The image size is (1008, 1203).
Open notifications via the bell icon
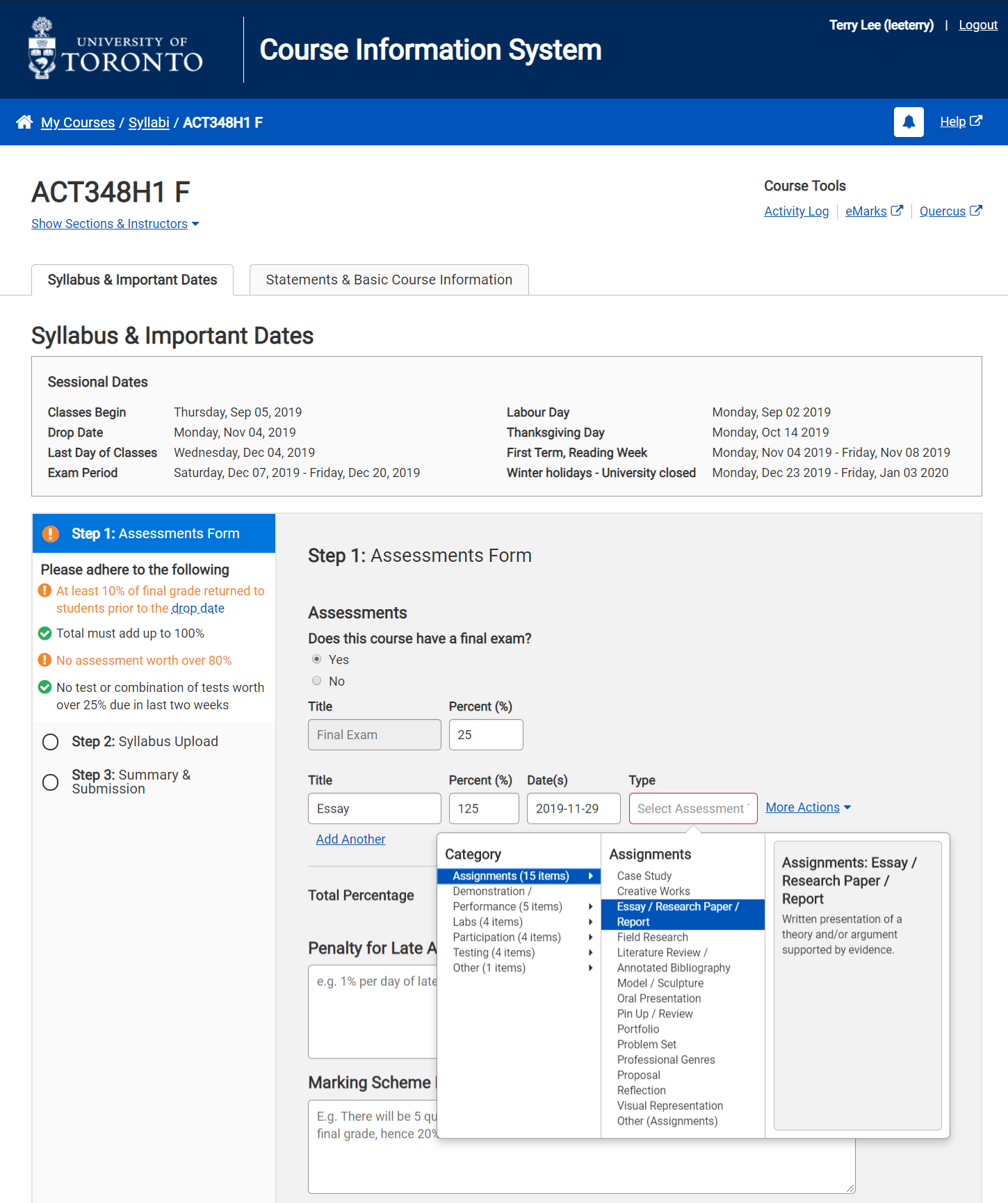[x=908, y=122]
